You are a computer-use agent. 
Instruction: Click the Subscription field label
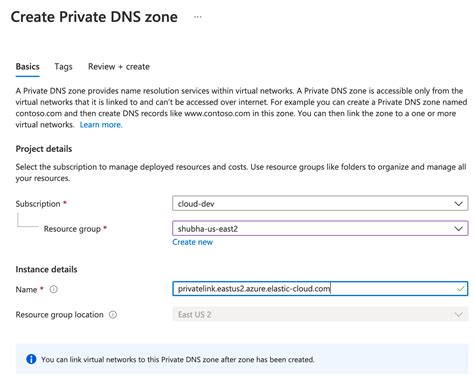(38, 204)
